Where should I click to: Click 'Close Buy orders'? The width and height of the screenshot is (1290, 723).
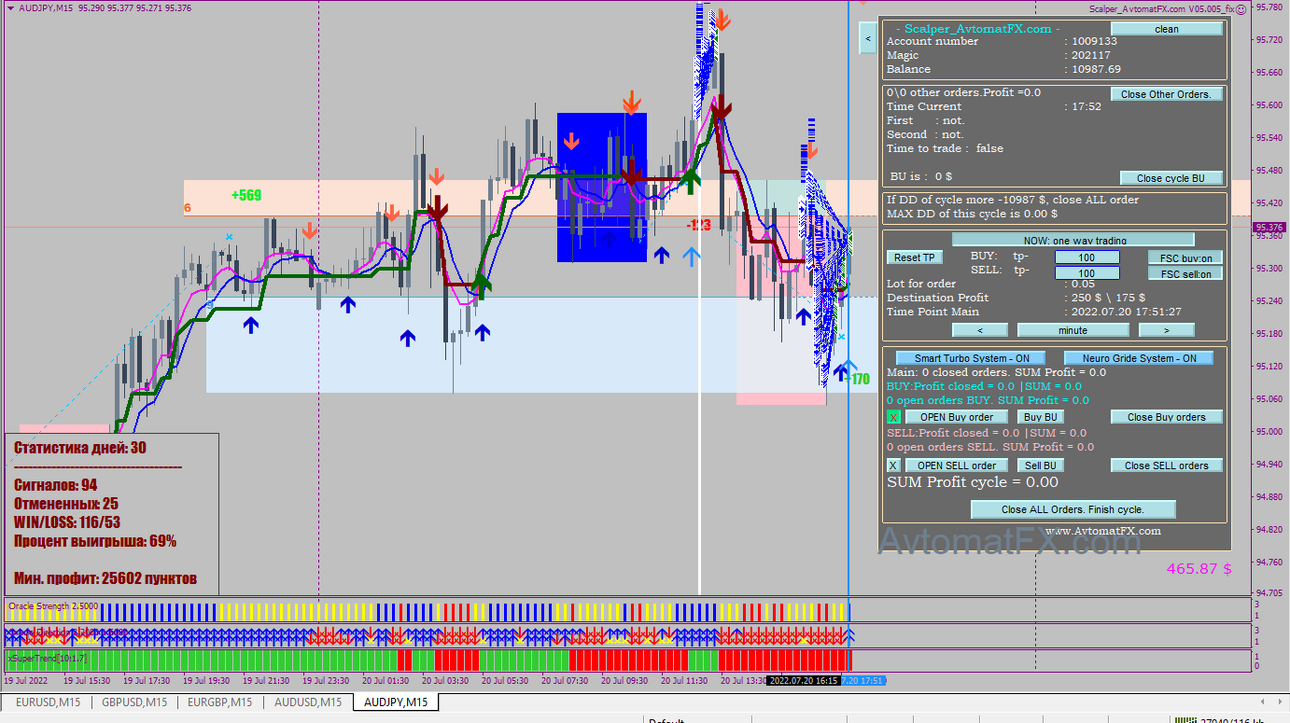(x=1166, y=417)
